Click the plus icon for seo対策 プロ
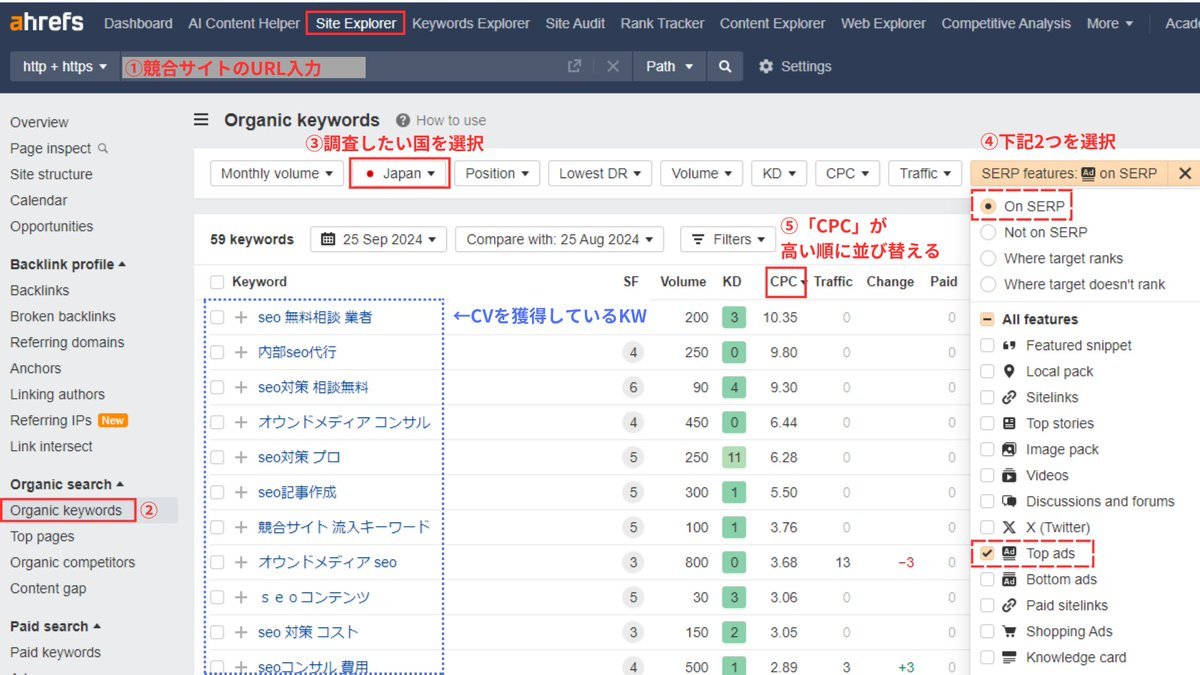The height and width of the screenshot is (675, 1200). tap(240, 457)
